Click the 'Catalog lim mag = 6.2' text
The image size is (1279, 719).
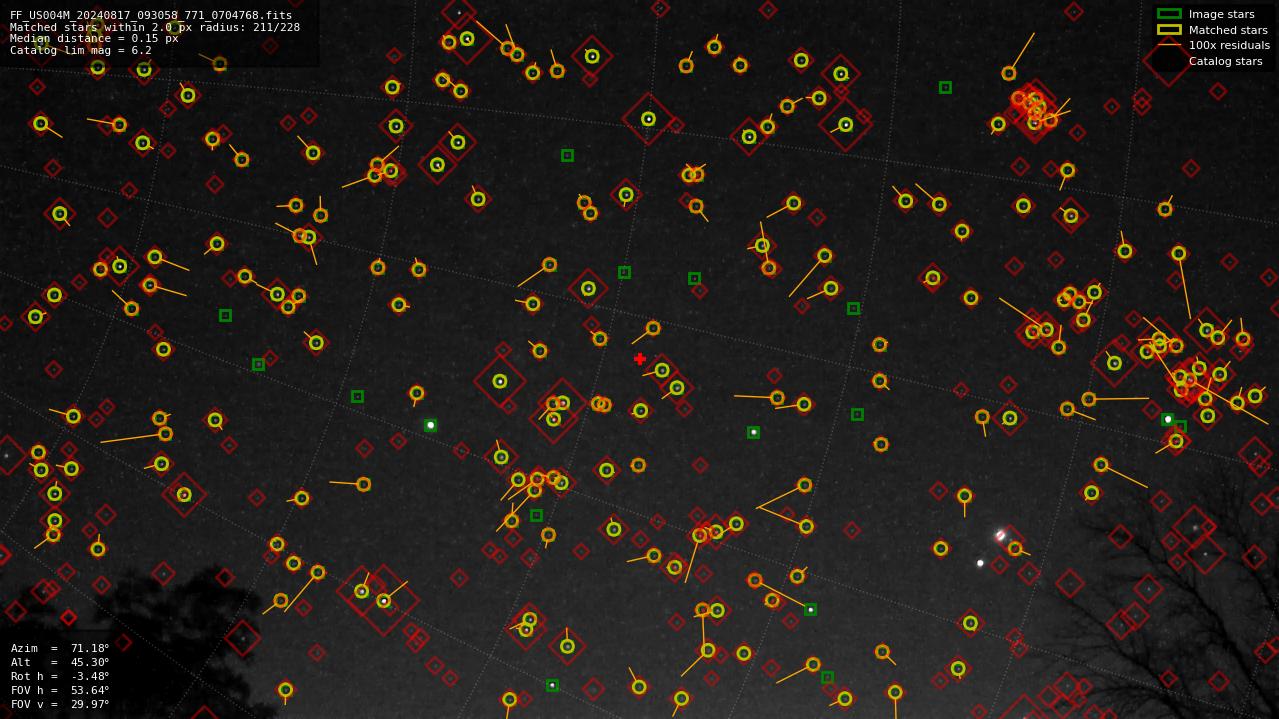[81, 50]
